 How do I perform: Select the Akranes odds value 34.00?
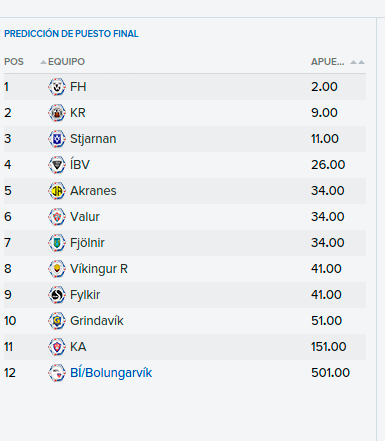point(328,191)
